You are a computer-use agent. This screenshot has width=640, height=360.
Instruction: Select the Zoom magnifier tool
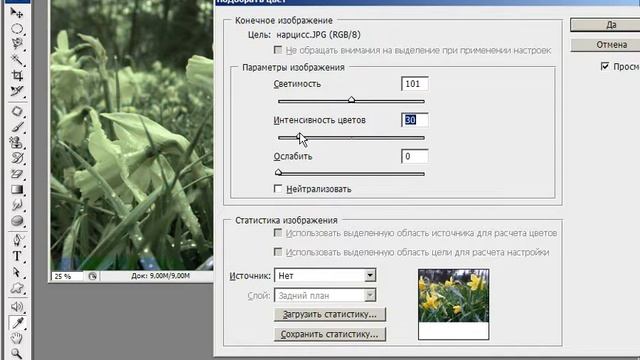17,353
